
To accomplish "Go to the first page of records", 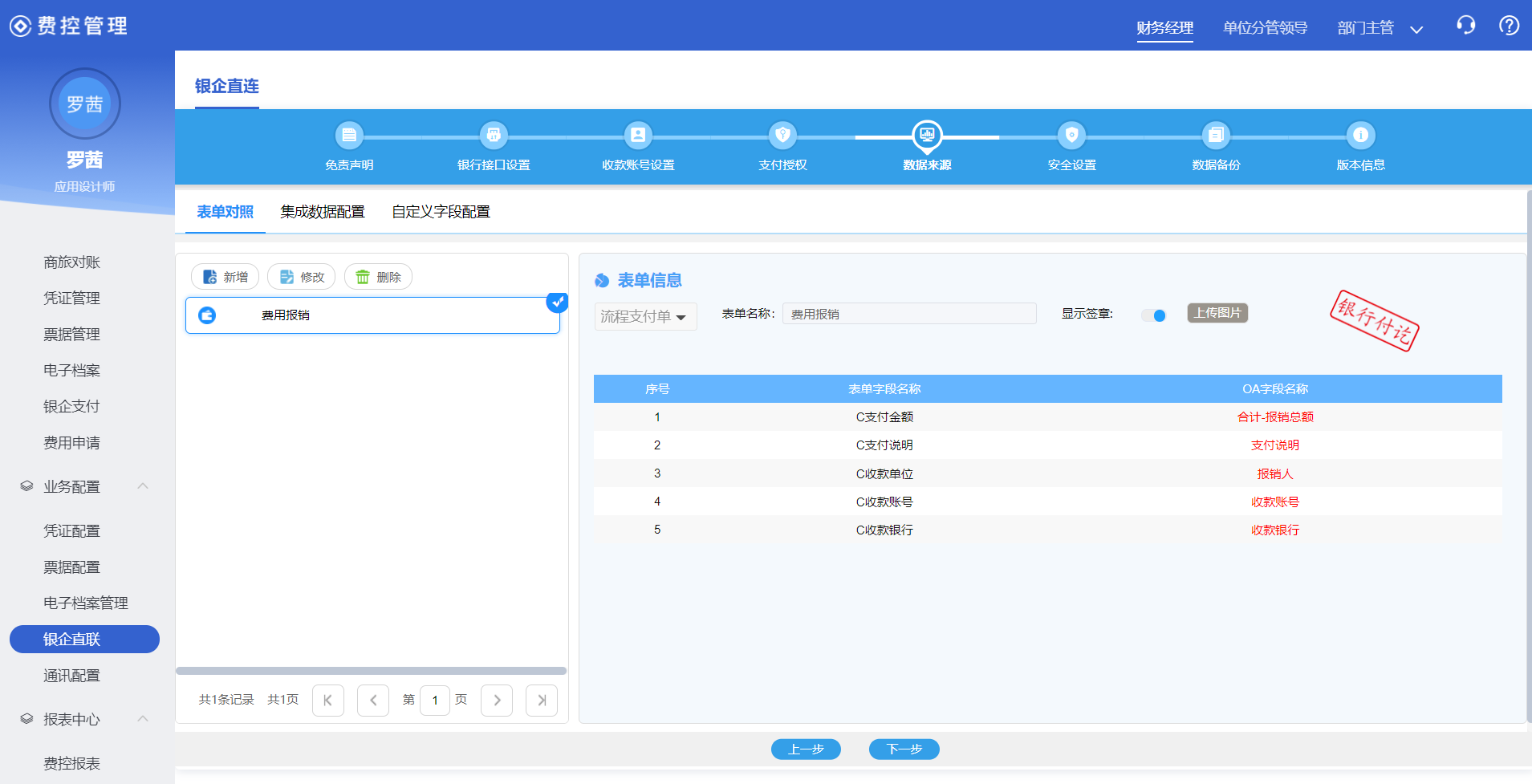I will [x=327, y=700].
